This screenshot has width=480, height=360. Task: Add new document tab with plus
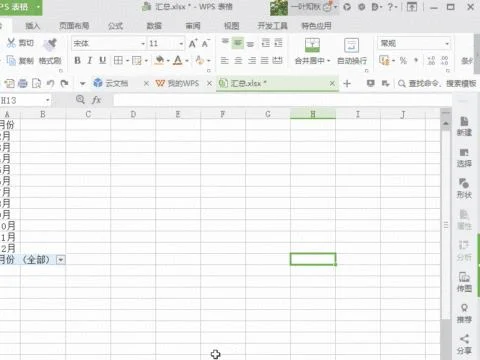point(347,83)
